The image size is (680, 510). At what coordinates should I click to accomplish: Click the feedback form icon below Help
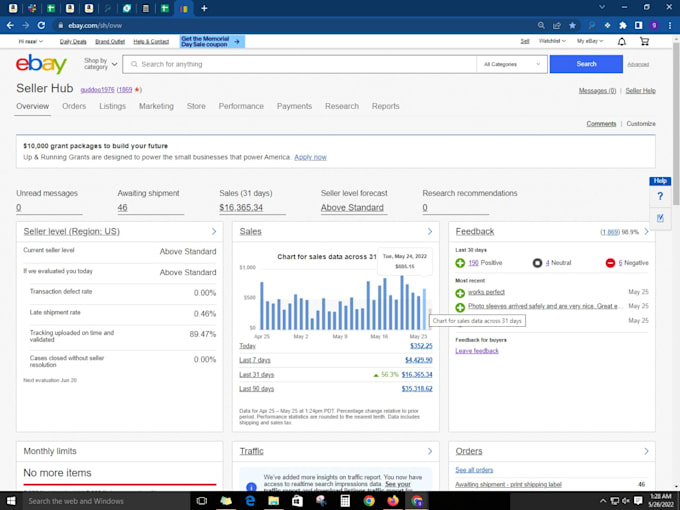point(660,218)
